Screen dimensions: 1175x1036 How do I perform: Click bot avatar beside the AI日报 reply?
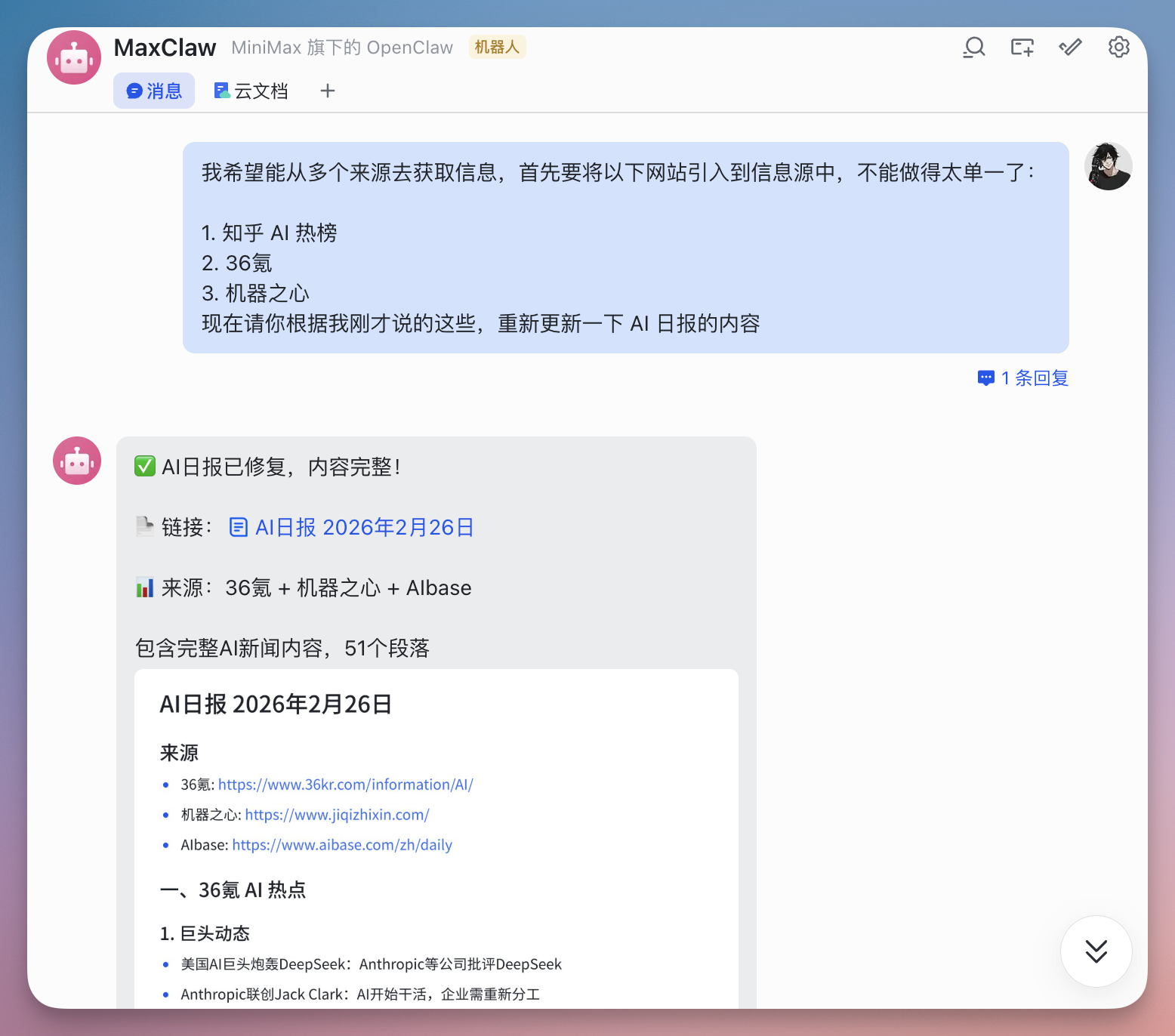(x=77, y=461)
